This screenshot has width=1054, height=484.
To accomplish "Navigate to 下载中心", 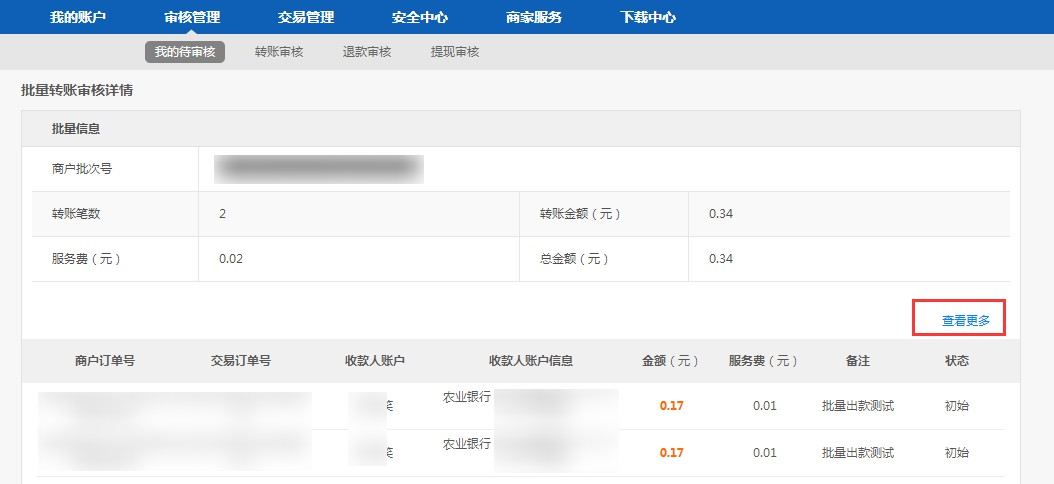I will pyautogui.click(x=648, y=17).
